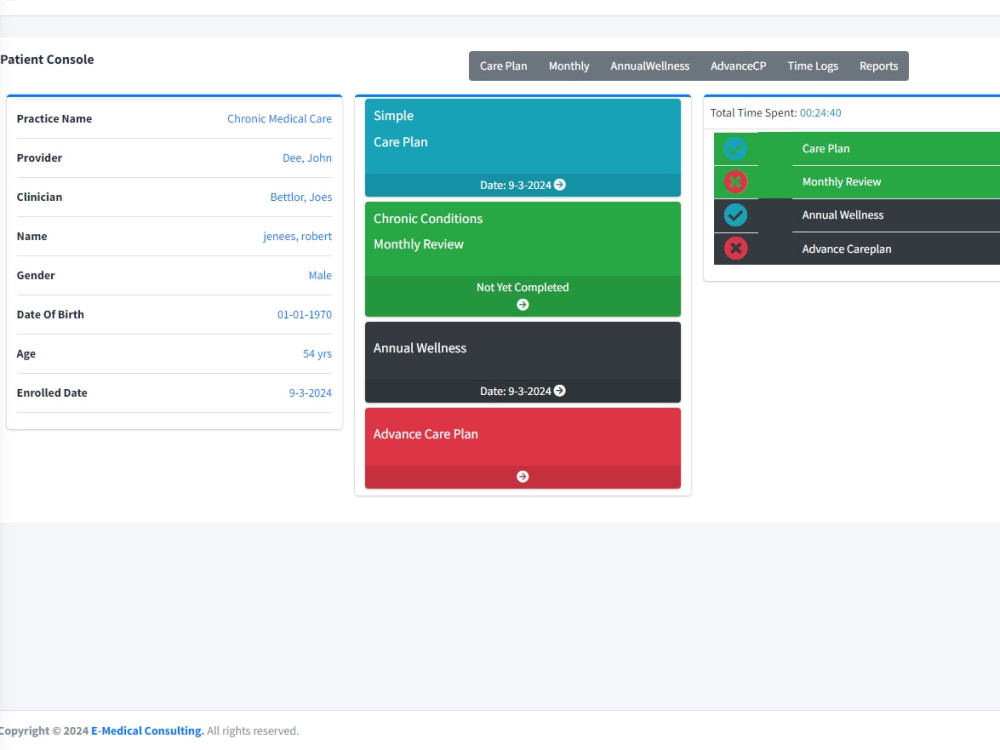Select Monthly Review row in status list
Viewport: 1000px width, 750px height.
coord(857,182)
